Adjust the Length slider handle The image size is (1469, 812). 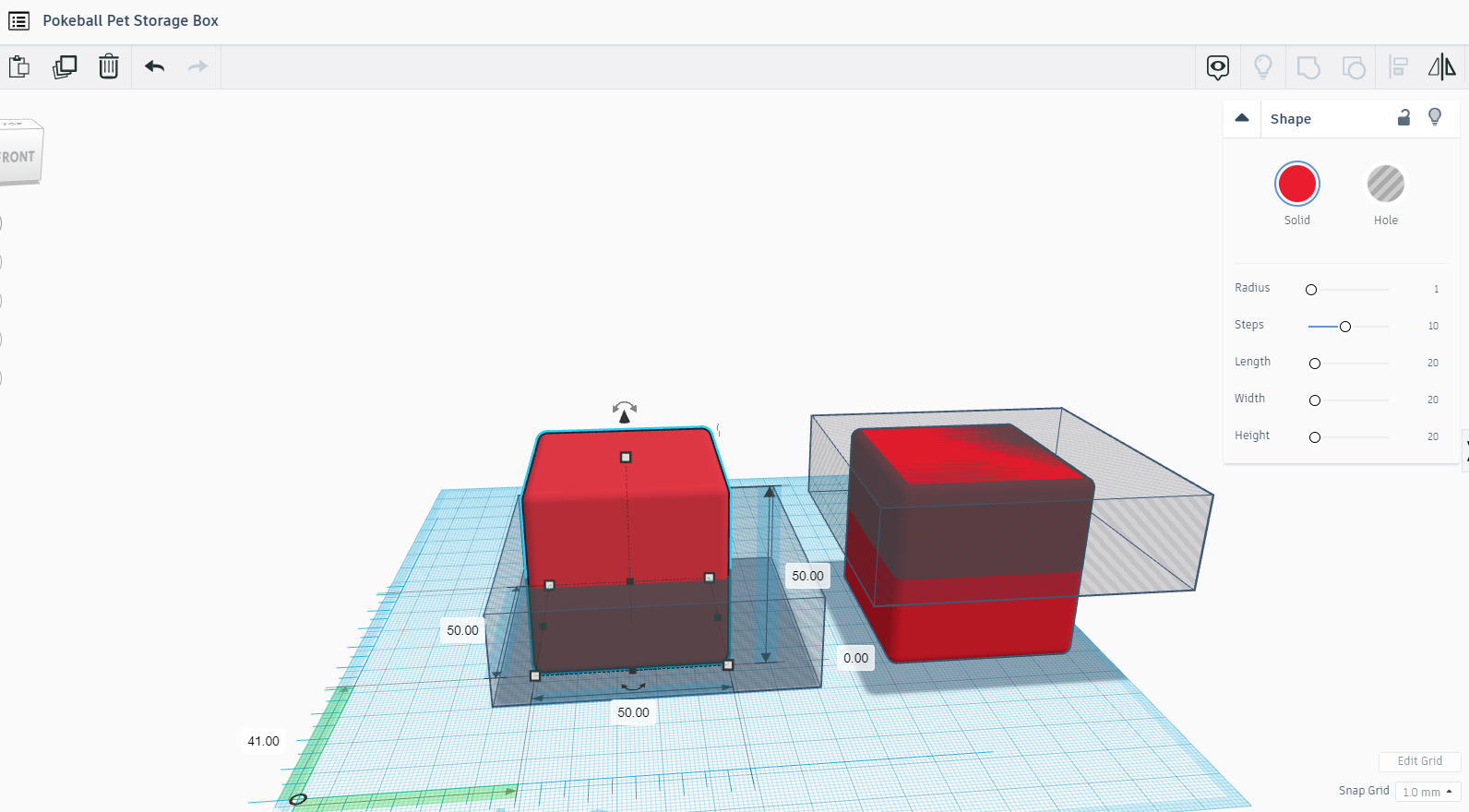pos(1315,364)
